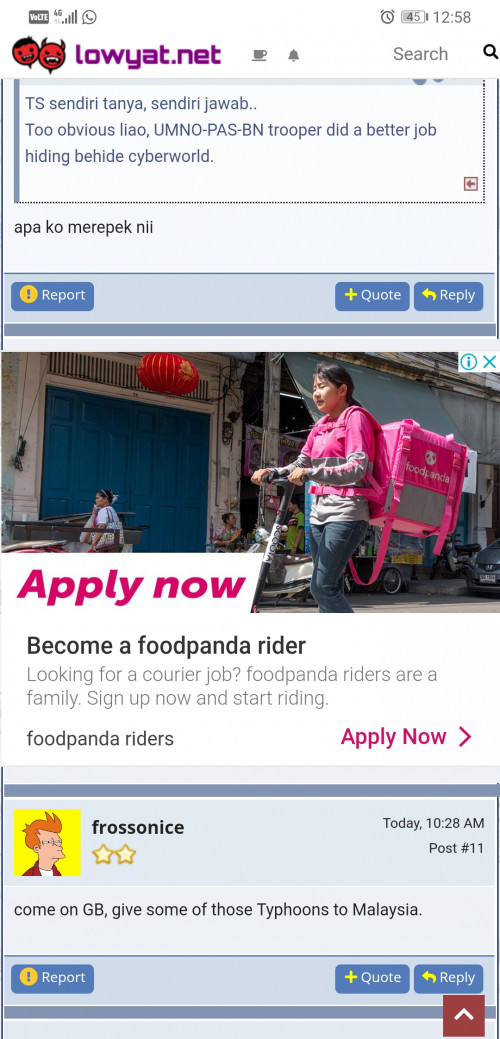Tap the magnifying glass search icon
The image size is (500, 1039).
coord(490,52)
